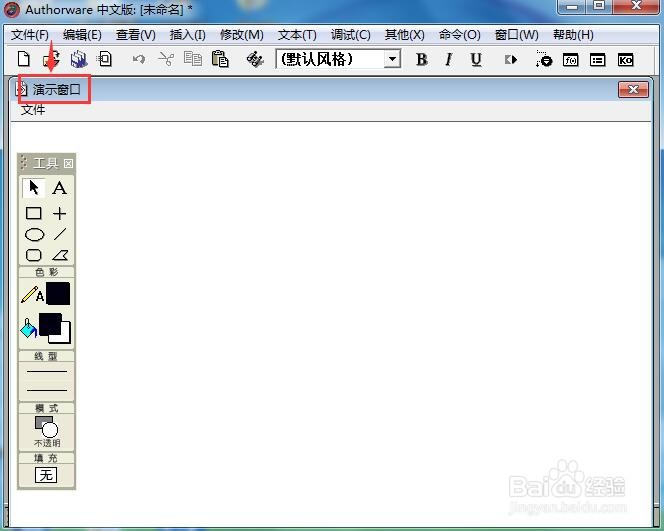
Task: Open the 文本(T) menu
Action: pos(297,35)
